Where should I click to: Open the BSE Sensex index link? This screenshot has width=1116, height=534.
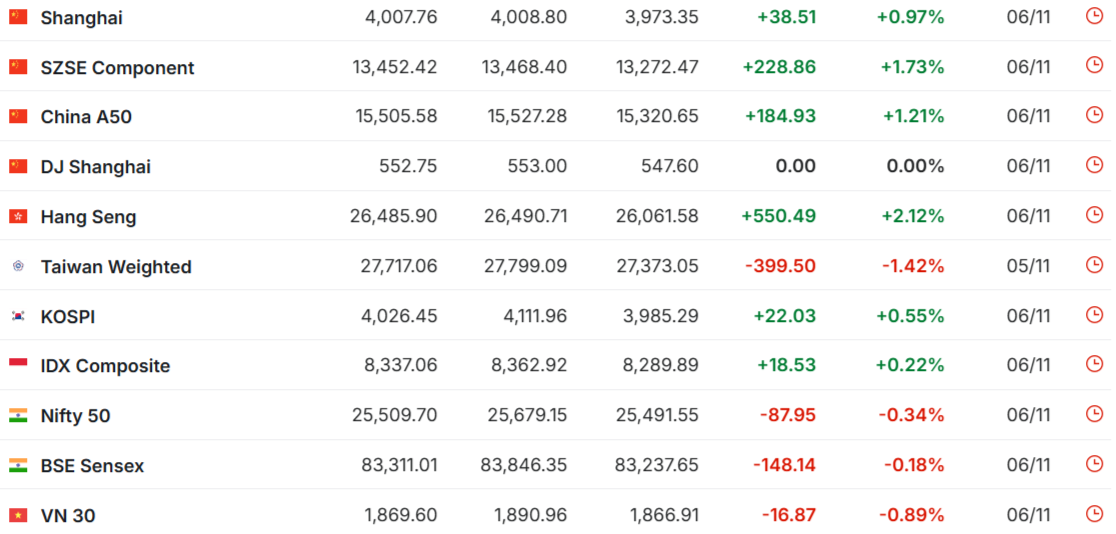(x=92, y=466)
